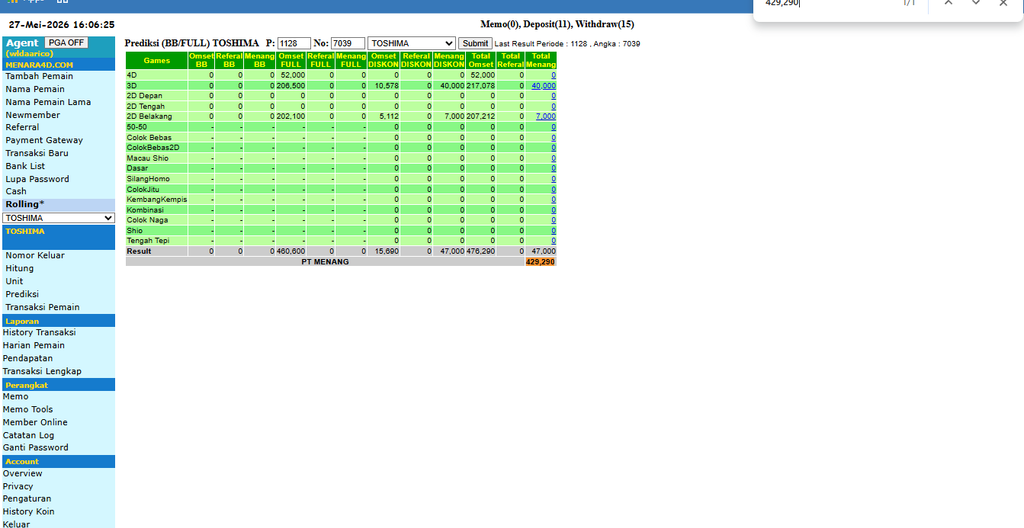Click the KembangKempis row label
This screenshot has width=1024, height=528.
157,199
